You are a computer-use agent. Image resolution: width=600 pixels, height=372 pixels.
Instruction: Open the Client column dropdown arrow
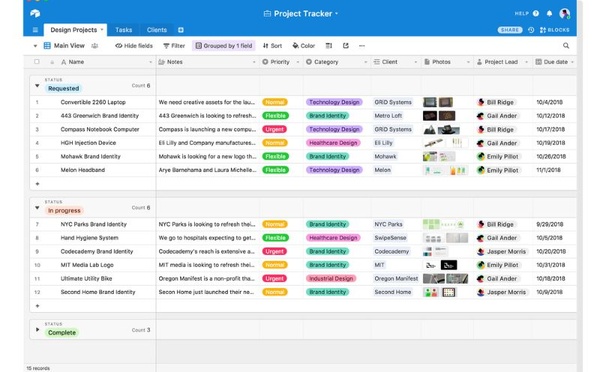click(x=416, y=62)
